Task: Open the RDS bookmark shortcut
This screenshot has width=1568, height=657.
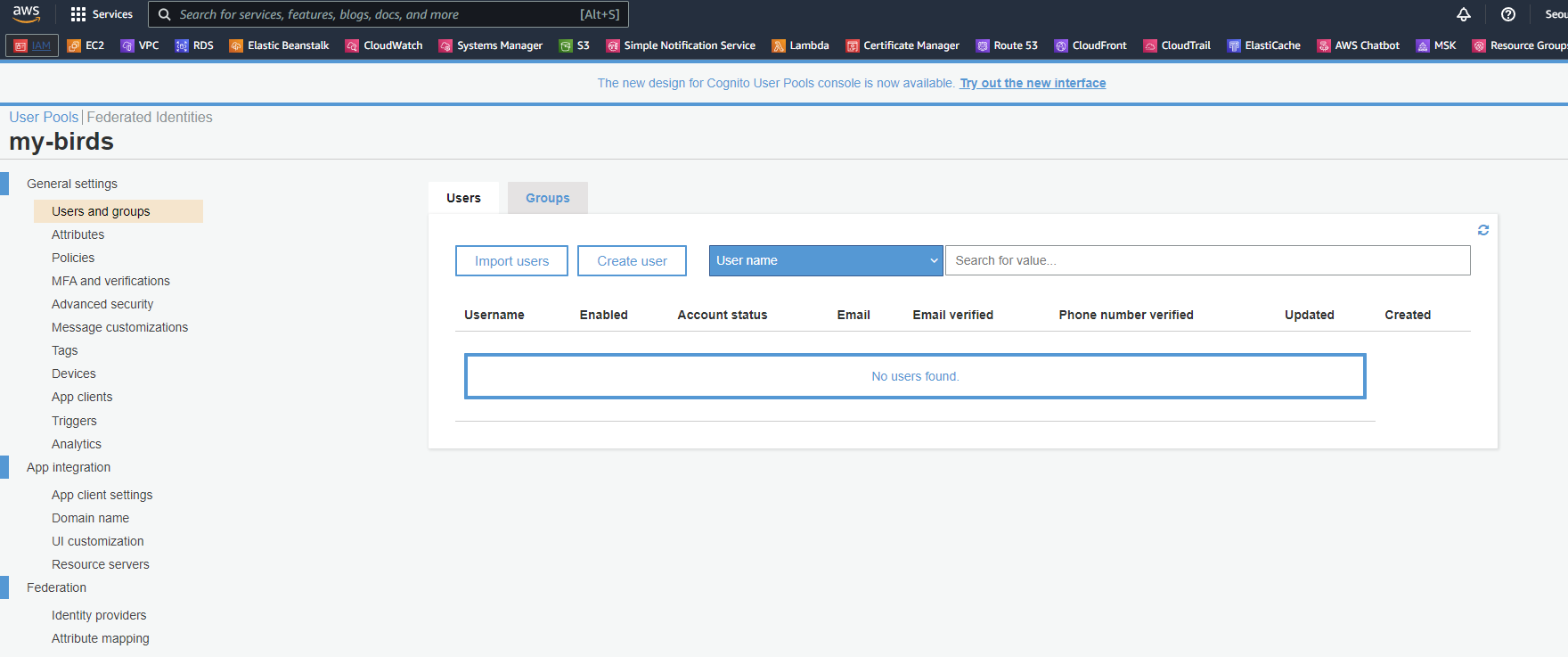Action: click(194, 45)
